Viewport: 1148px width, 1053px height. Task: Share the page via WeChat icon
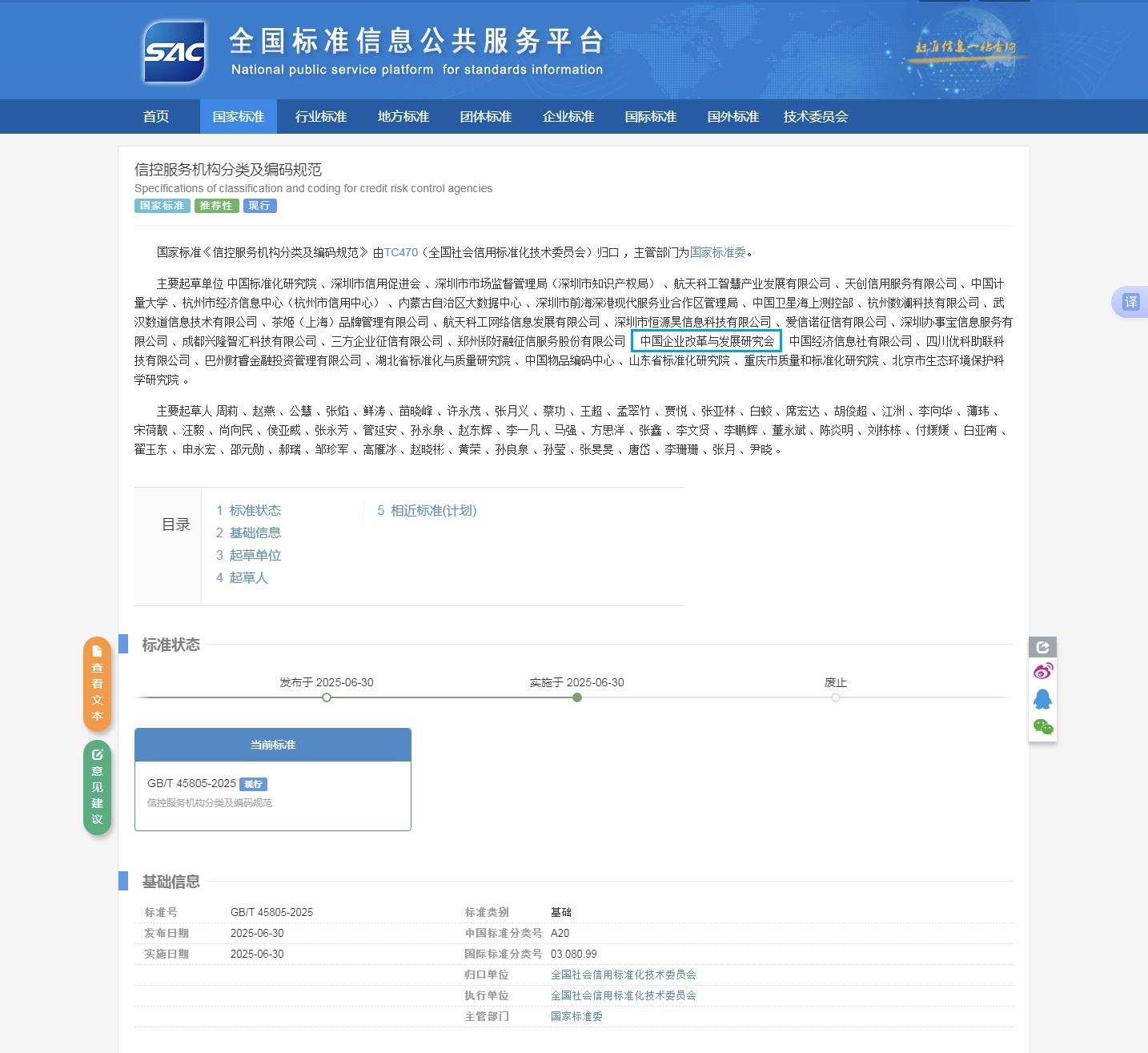[1042, 727]
